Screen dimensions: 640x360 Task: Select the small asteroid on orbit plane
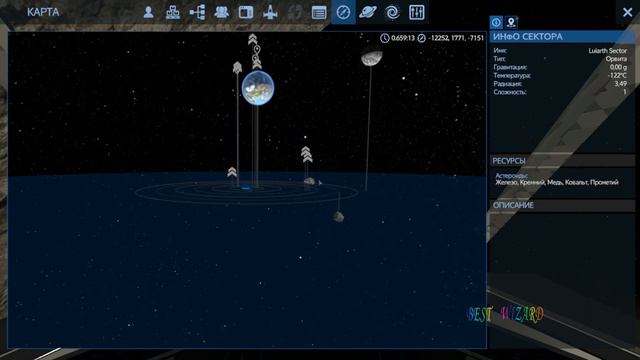309,181
